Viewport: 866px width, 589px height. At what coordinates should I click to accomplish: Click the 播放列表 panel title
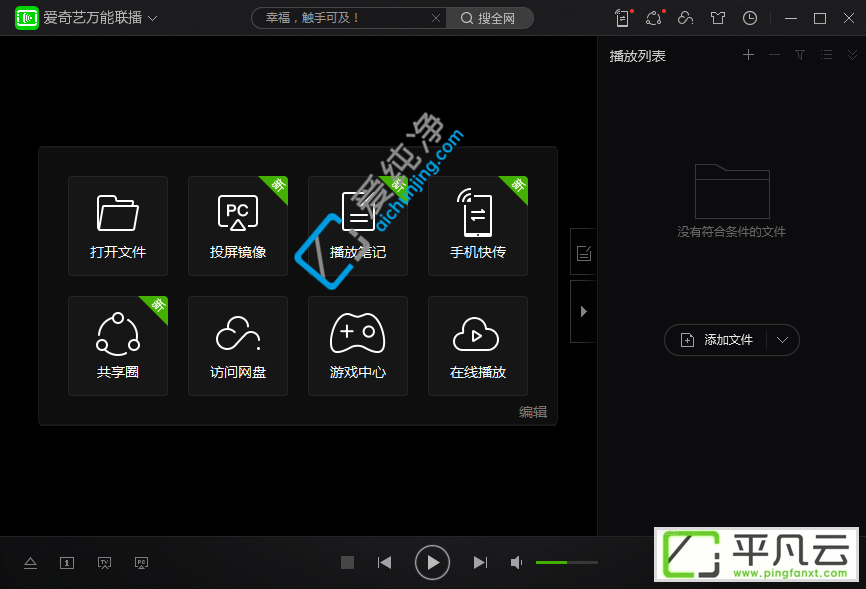coord(637,56)
